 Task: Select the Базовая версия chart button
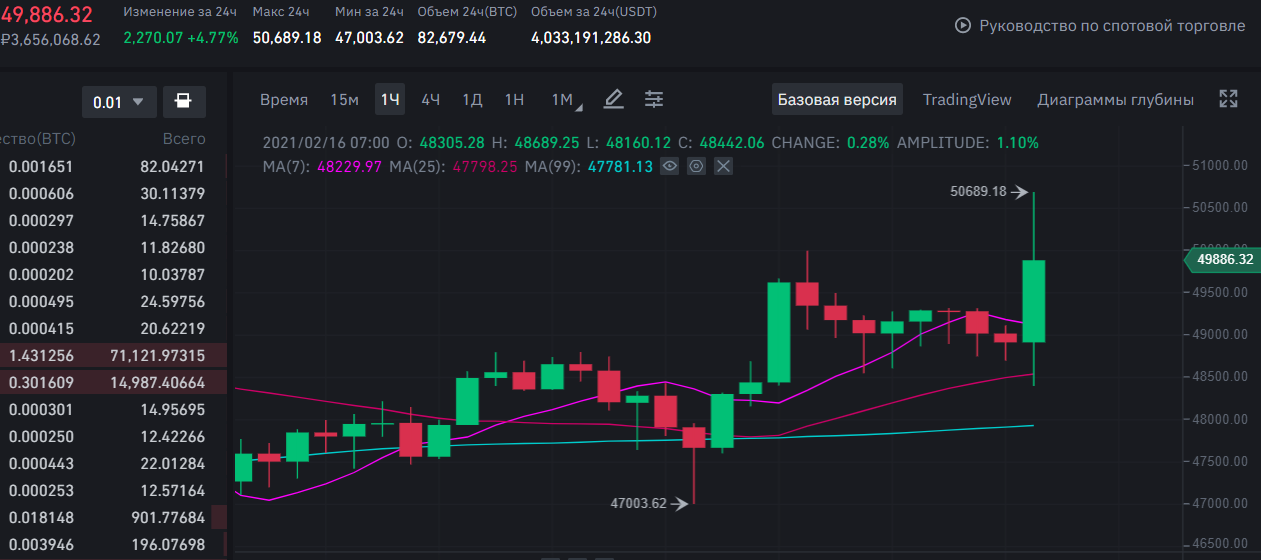(837, 99)
